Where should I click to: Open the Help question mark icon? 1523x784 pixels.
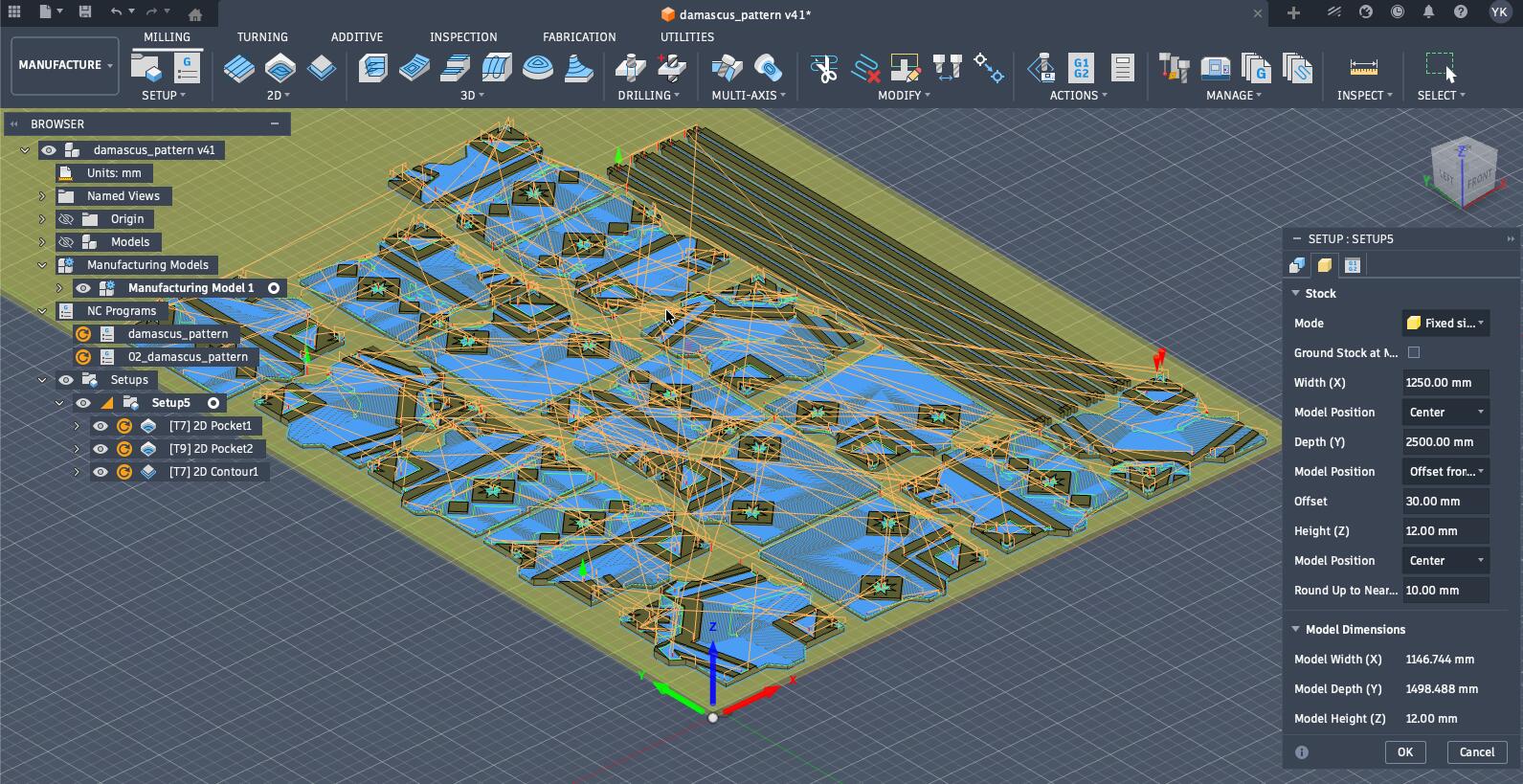1460,12
